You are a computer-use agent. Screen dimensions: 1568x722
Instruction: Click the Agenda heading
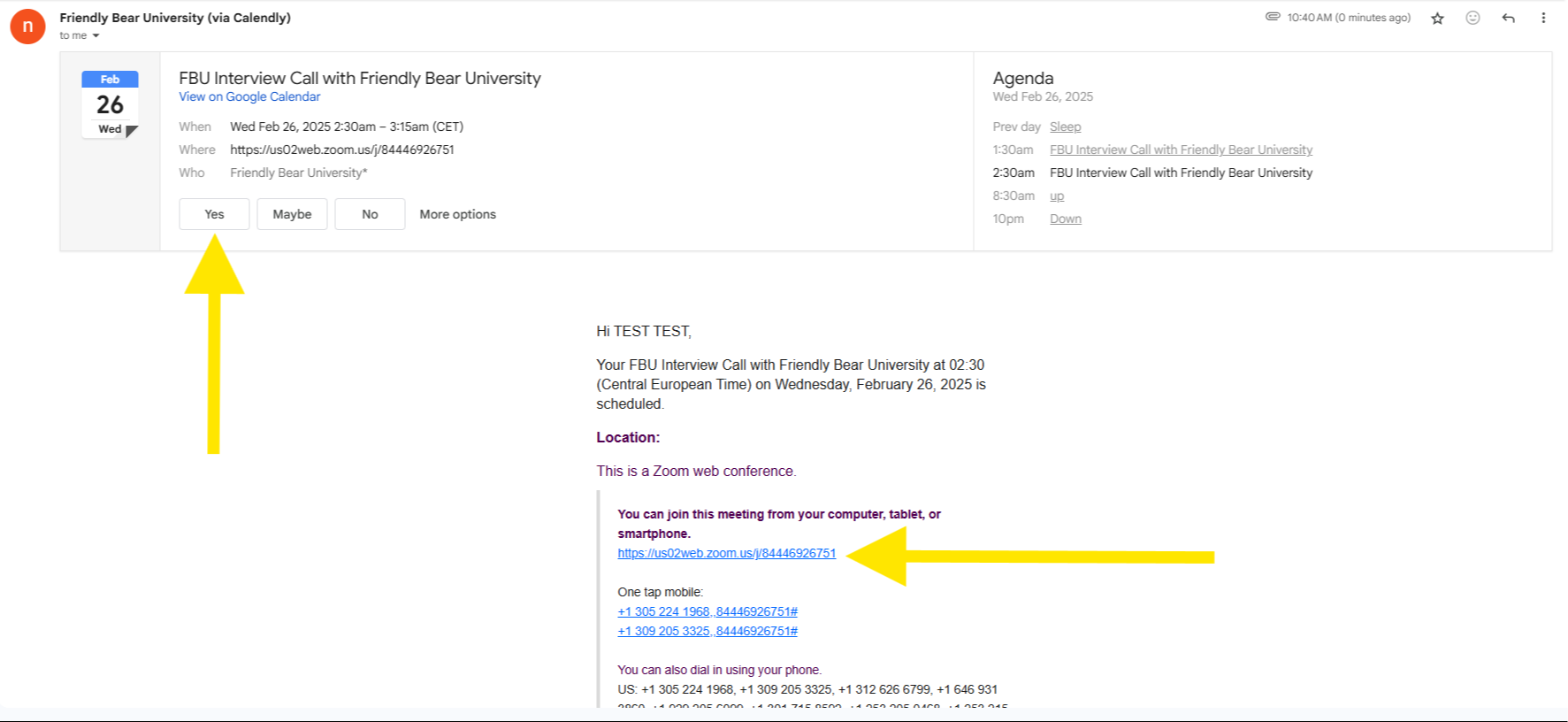point(1023,78)
